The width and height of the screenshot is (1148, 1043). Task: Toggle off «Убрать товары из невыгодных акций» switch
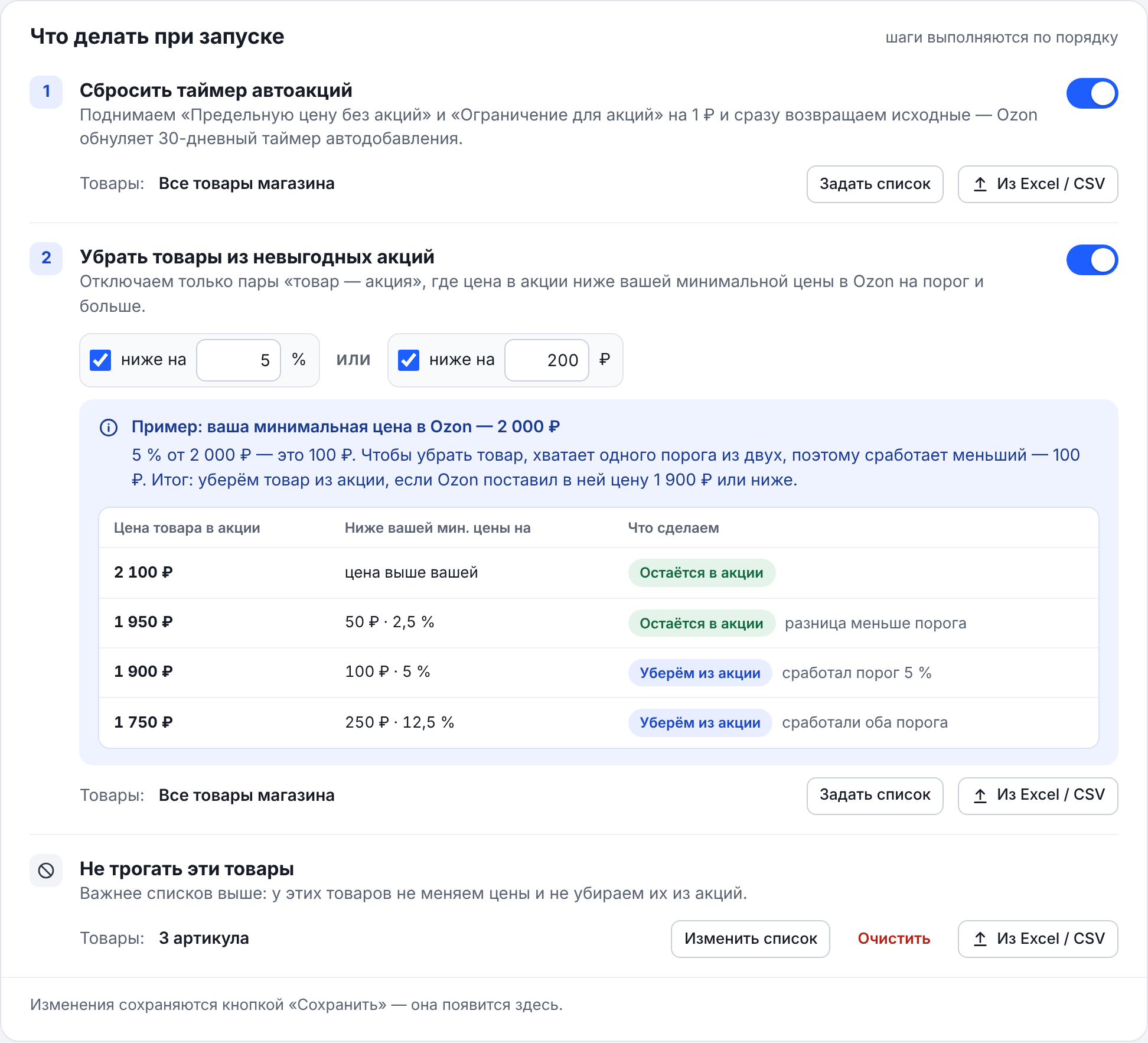point(1092,260)
